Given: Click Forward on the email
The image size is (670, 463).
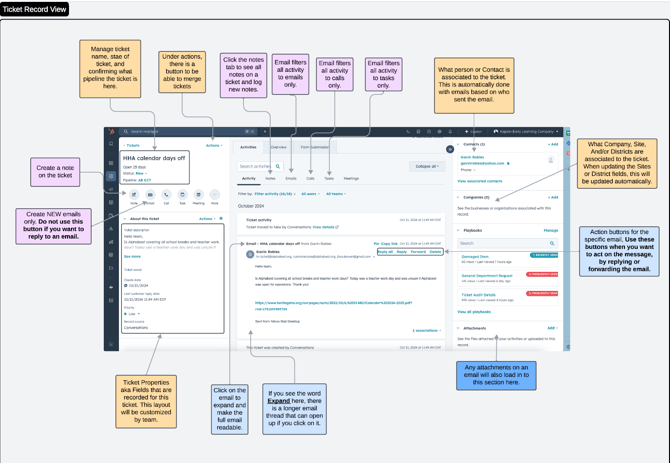Looking at the screenshot, I should point(417,252).
